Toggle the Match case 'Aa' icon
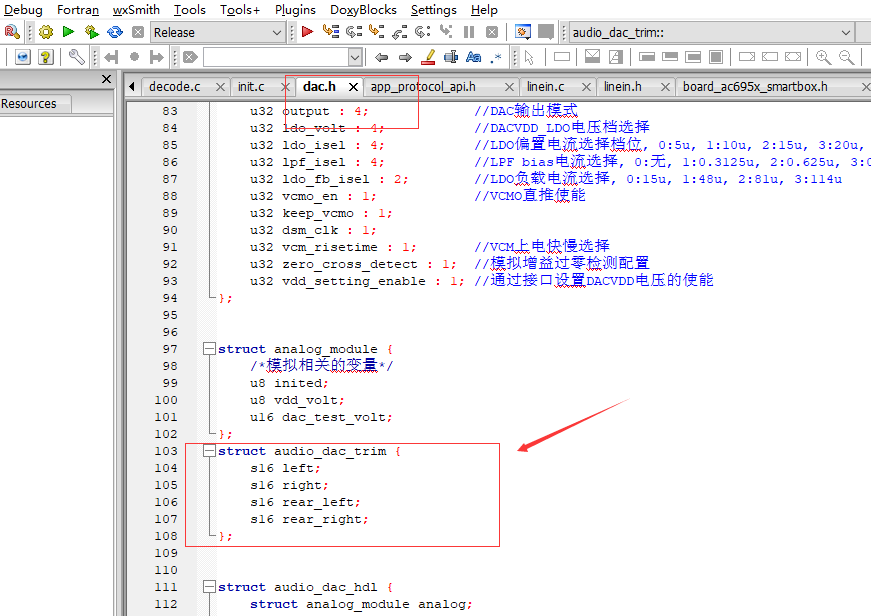 tap(473, 57)
